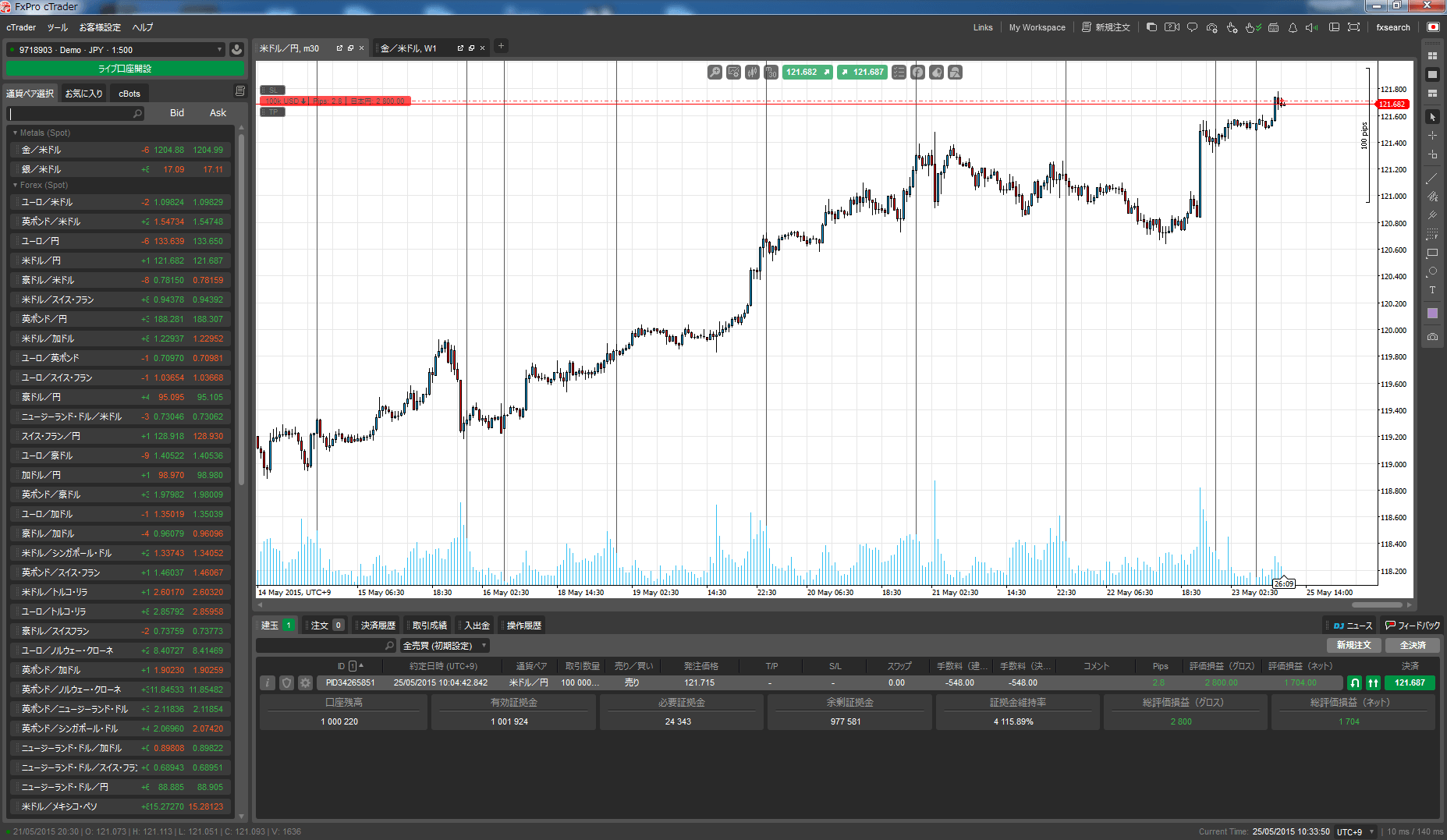
Task: Select the ellipse drawing tool
Action: click(1432, 271)
